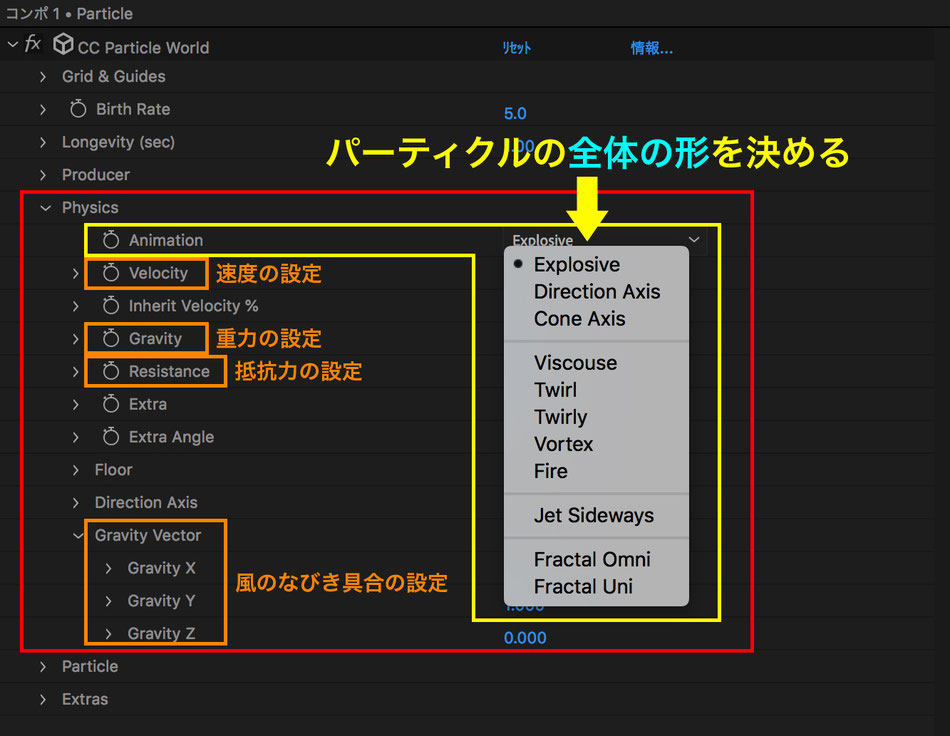
Task: Expand the Extras group
Action: tap(42, 699)
